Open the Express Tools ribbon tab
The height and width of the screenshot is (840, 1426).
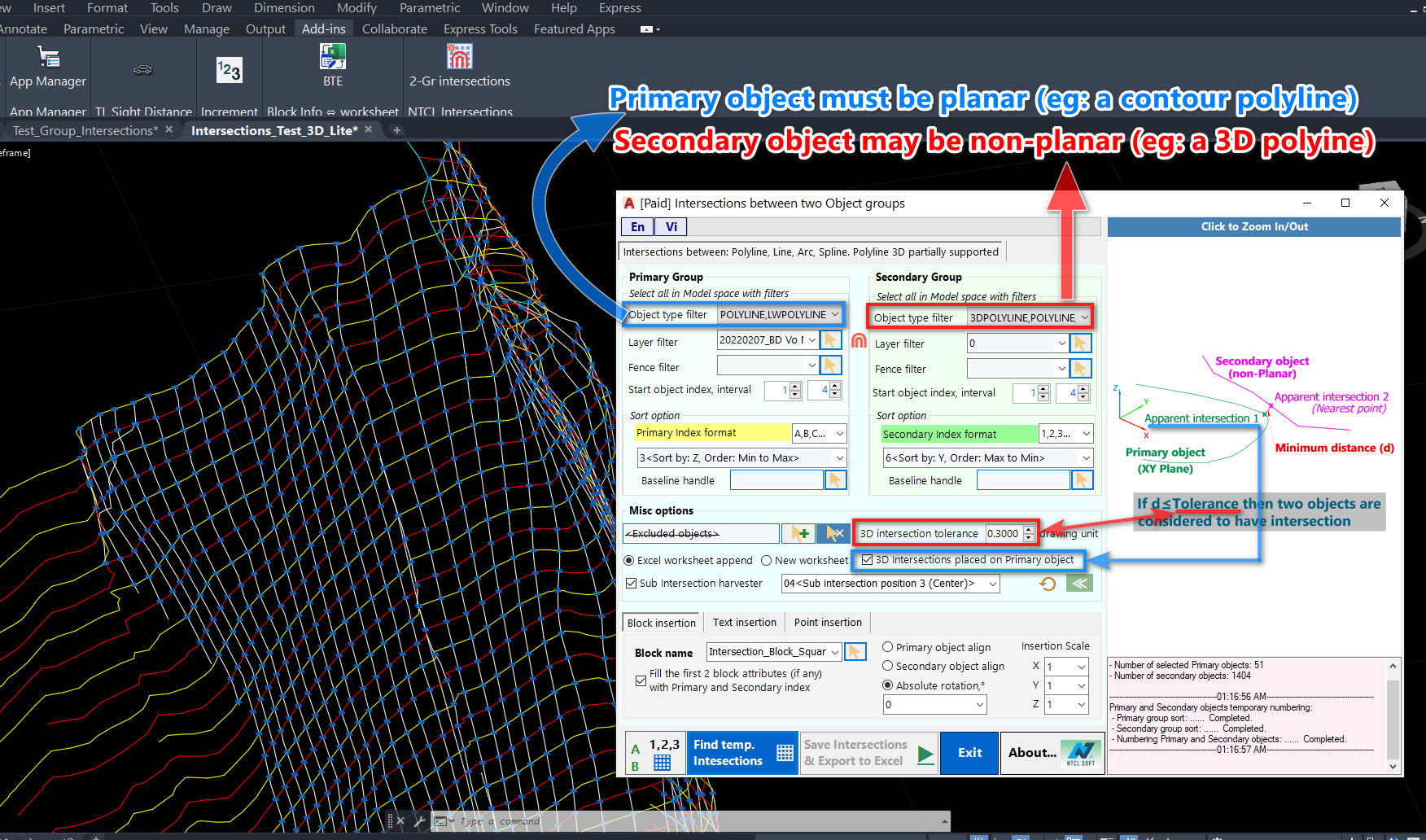(x=480, y=28)
